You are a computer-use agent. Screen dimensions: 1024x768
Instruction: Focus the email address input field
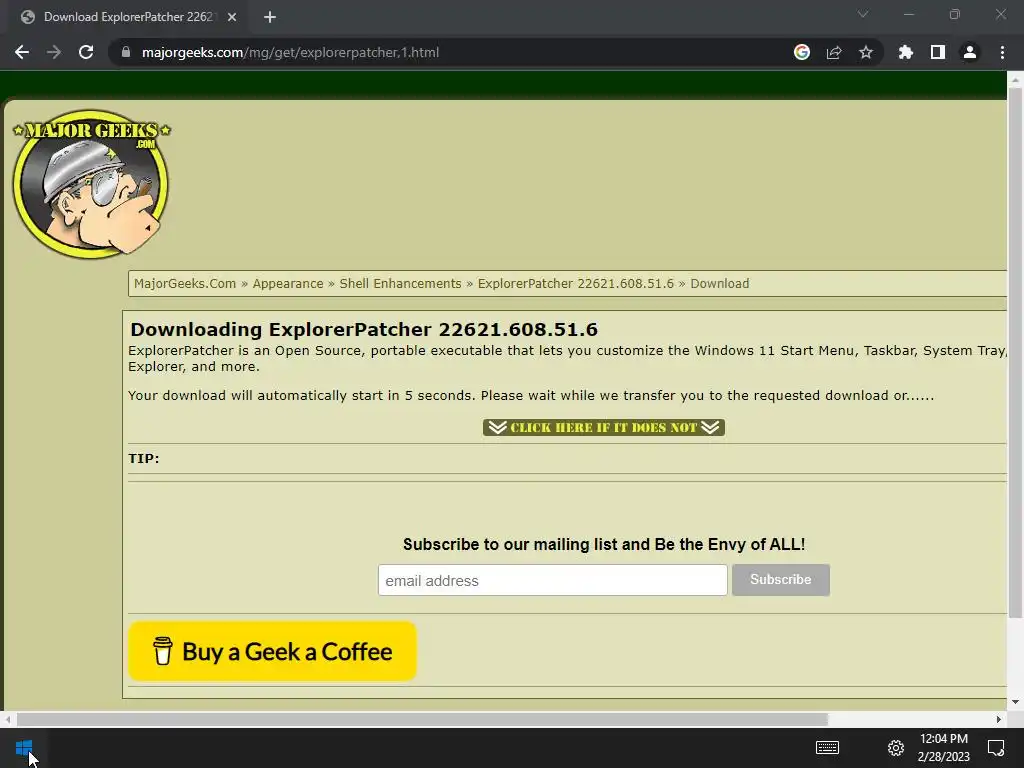pyautogui.click(x=552, y=580)
